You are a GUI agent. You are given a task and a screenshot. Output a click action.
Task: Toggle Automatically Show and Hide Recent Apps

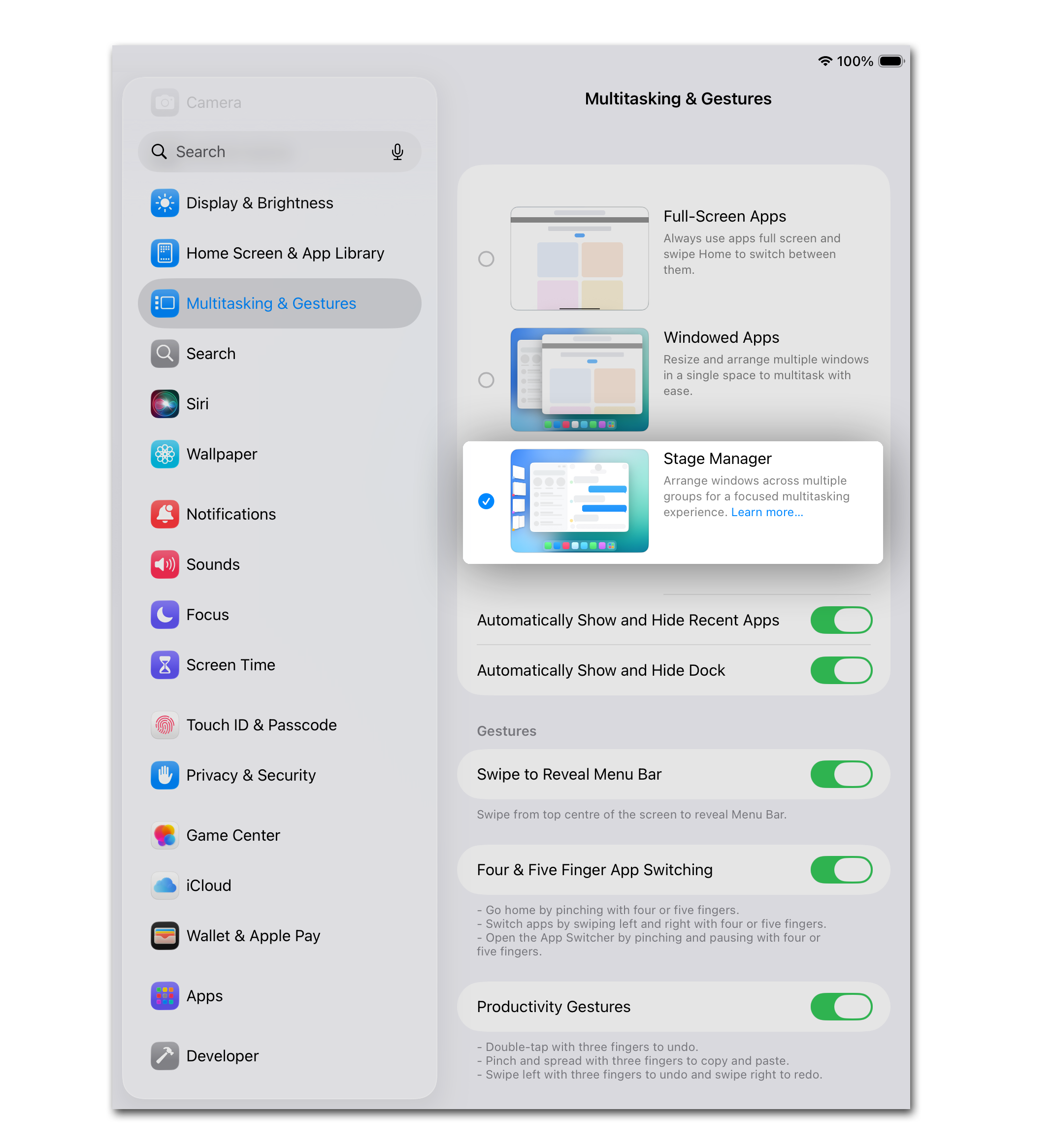point(842,620)
